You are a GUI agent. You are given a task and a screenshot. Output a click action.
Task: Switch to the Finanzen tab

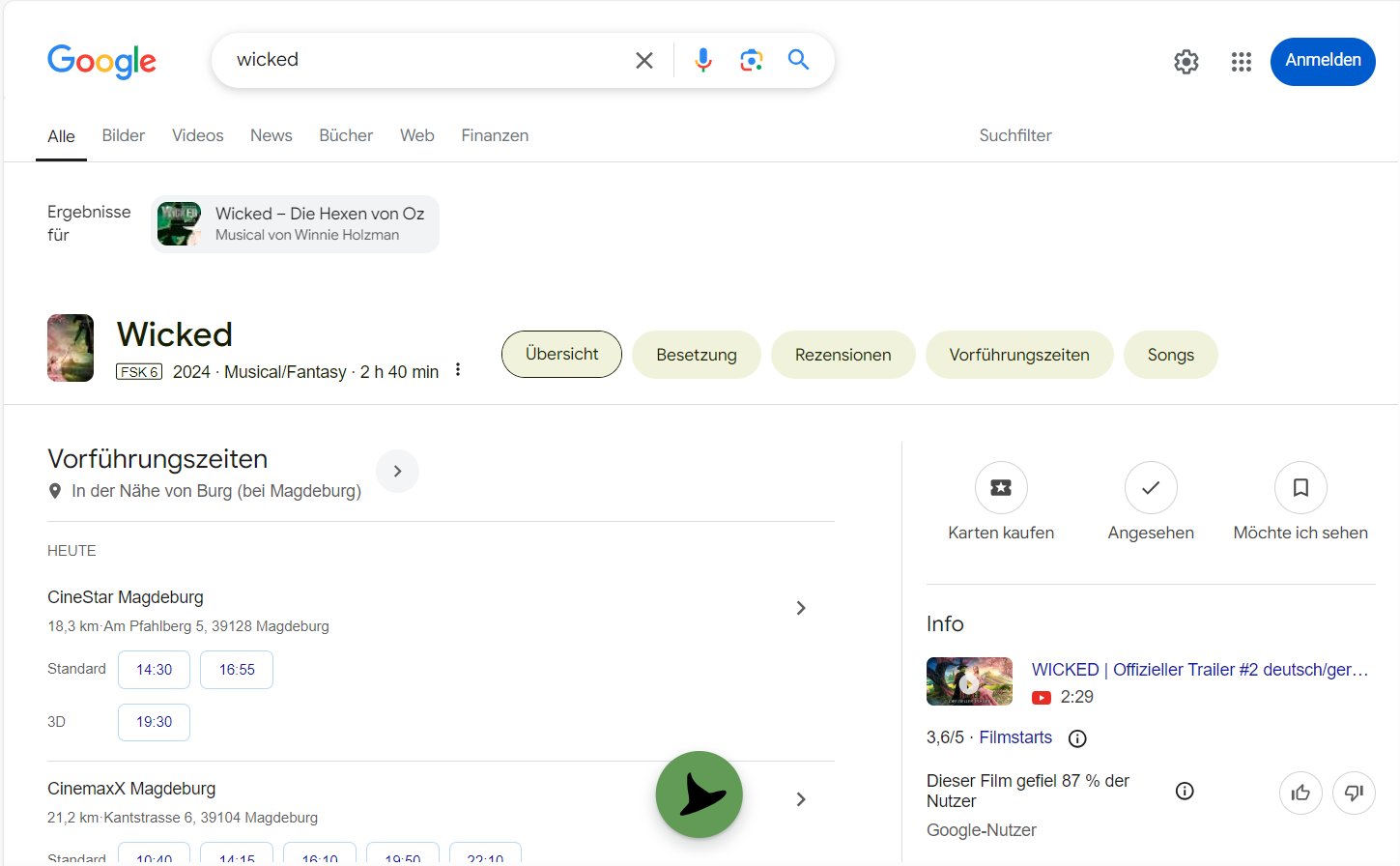tap(495, 135)
